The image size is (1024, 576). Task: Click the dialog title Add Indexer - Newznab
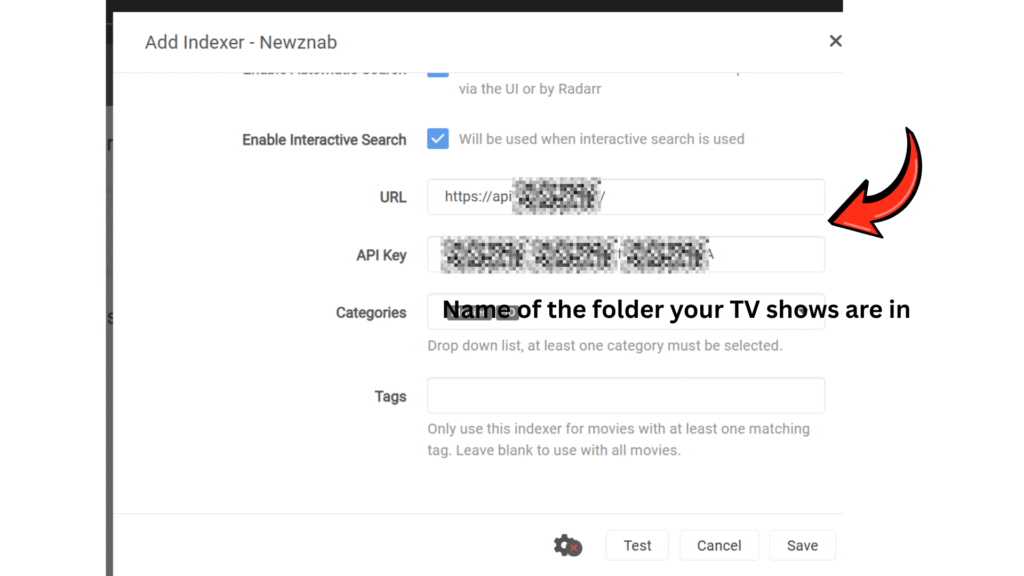tap(241, 42)
